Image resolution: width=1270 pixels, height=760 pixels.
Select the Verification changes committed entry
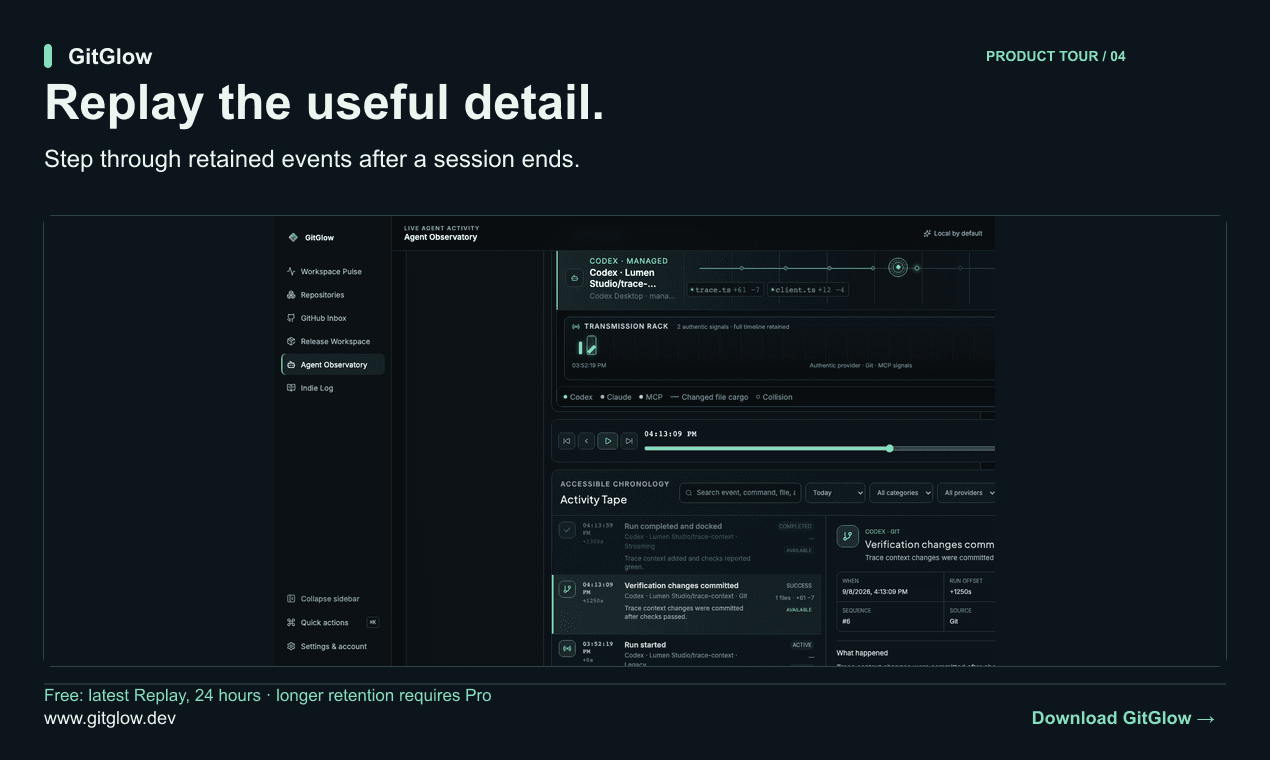pyautogui.click(x=686, y=603)
